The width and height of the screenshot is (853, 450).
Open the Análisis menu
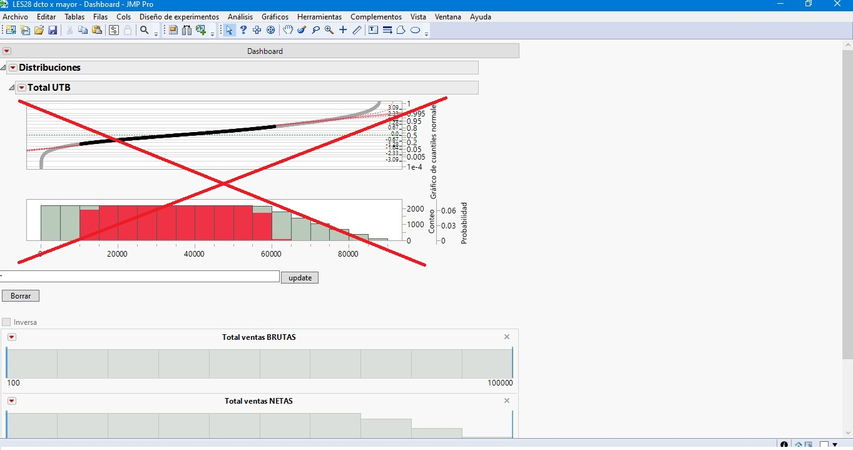[x=239, y=17]
